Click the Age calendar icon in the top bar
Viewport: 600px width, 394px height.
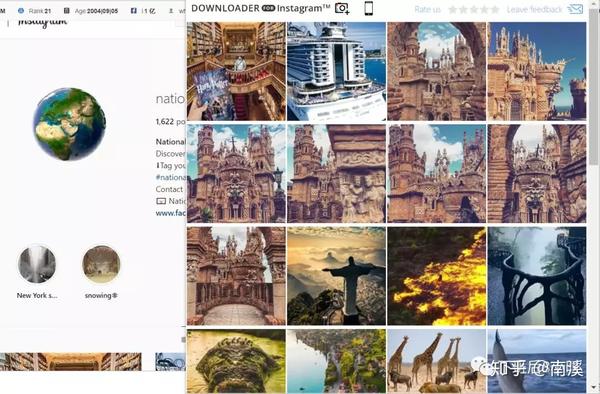(x=67, y=11)
